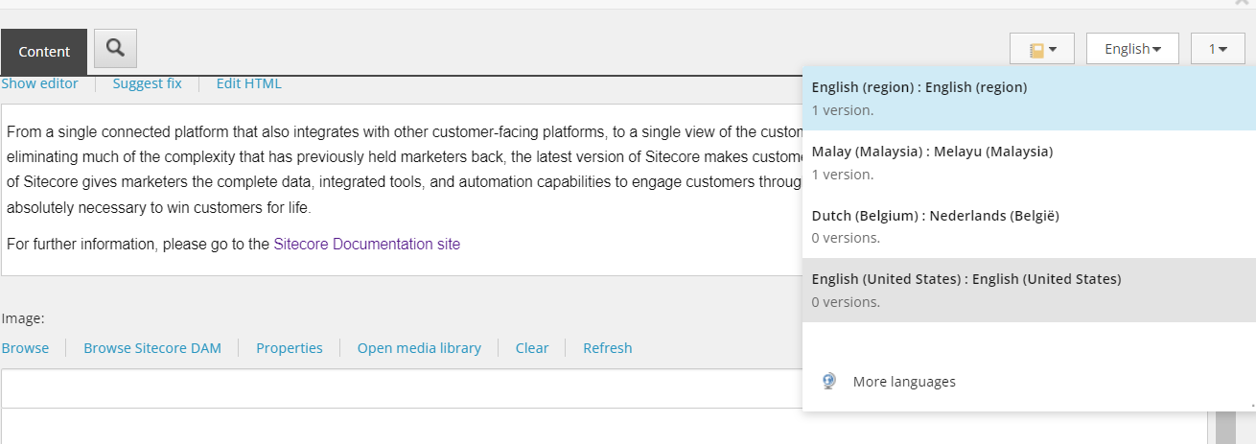1256x444 pixels.
Task: Open the version 1 dropdown
Action: [1217, 49]
